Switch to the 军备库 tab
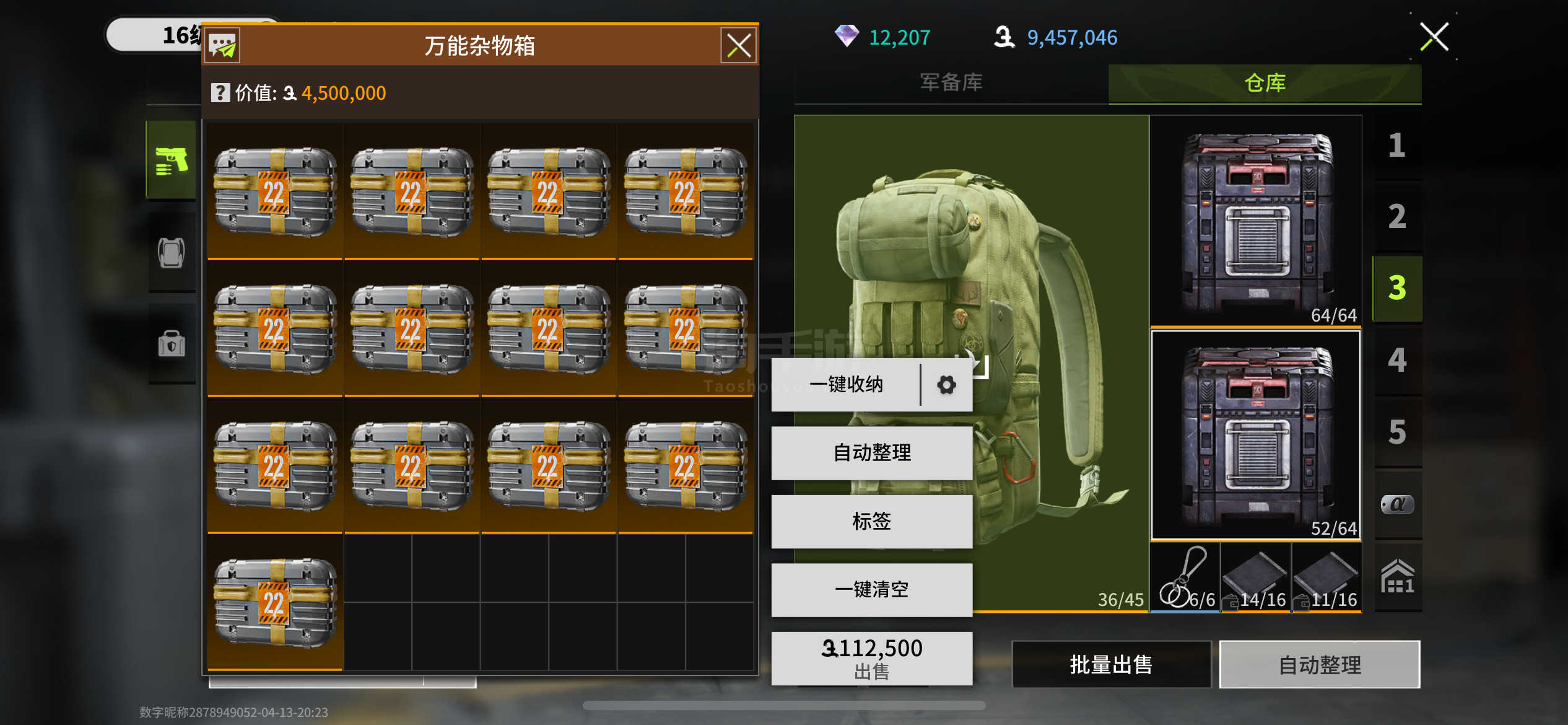The width and height of the screenshot is (1568, 725). click(x=951, y=82)
